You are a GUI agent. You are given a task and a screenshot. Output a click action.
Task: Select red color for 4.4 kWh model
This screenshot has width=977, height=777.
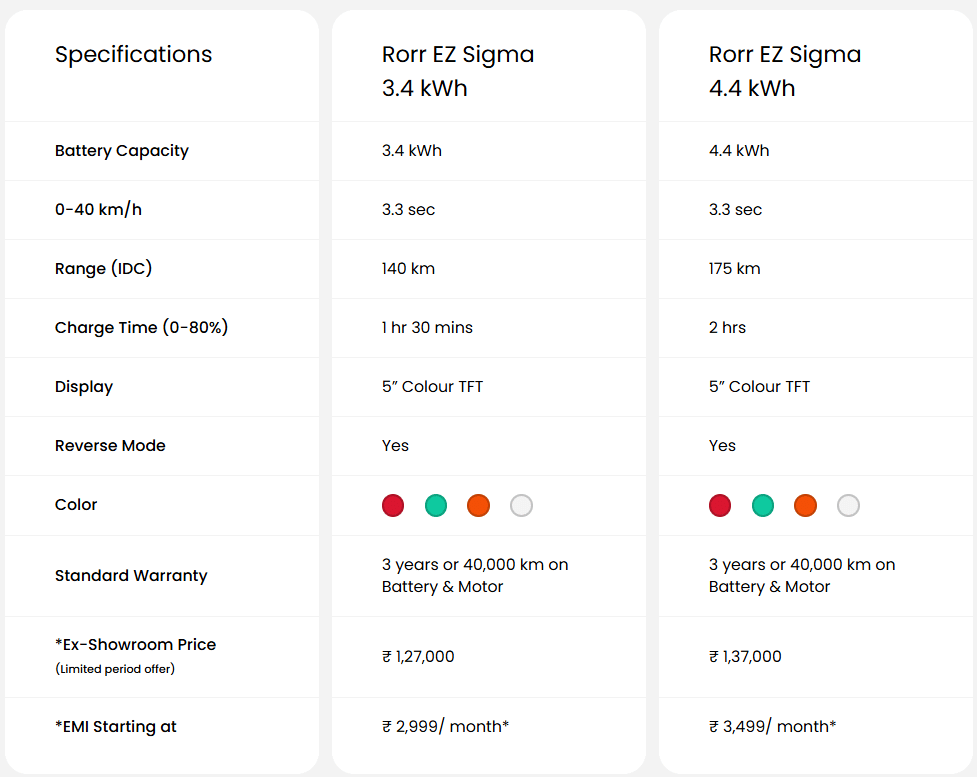point(720,505)
